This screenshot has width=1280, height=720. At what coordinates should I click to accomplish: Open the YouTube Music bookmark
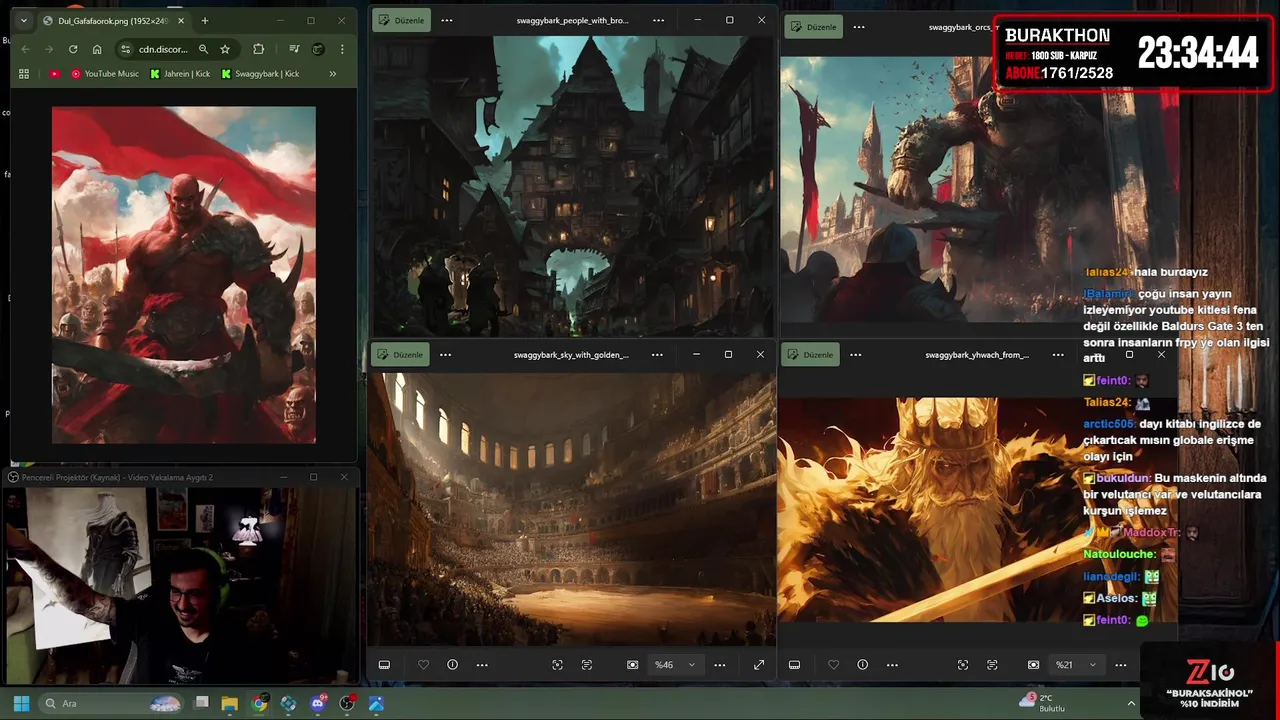click(x=105, y=74)
